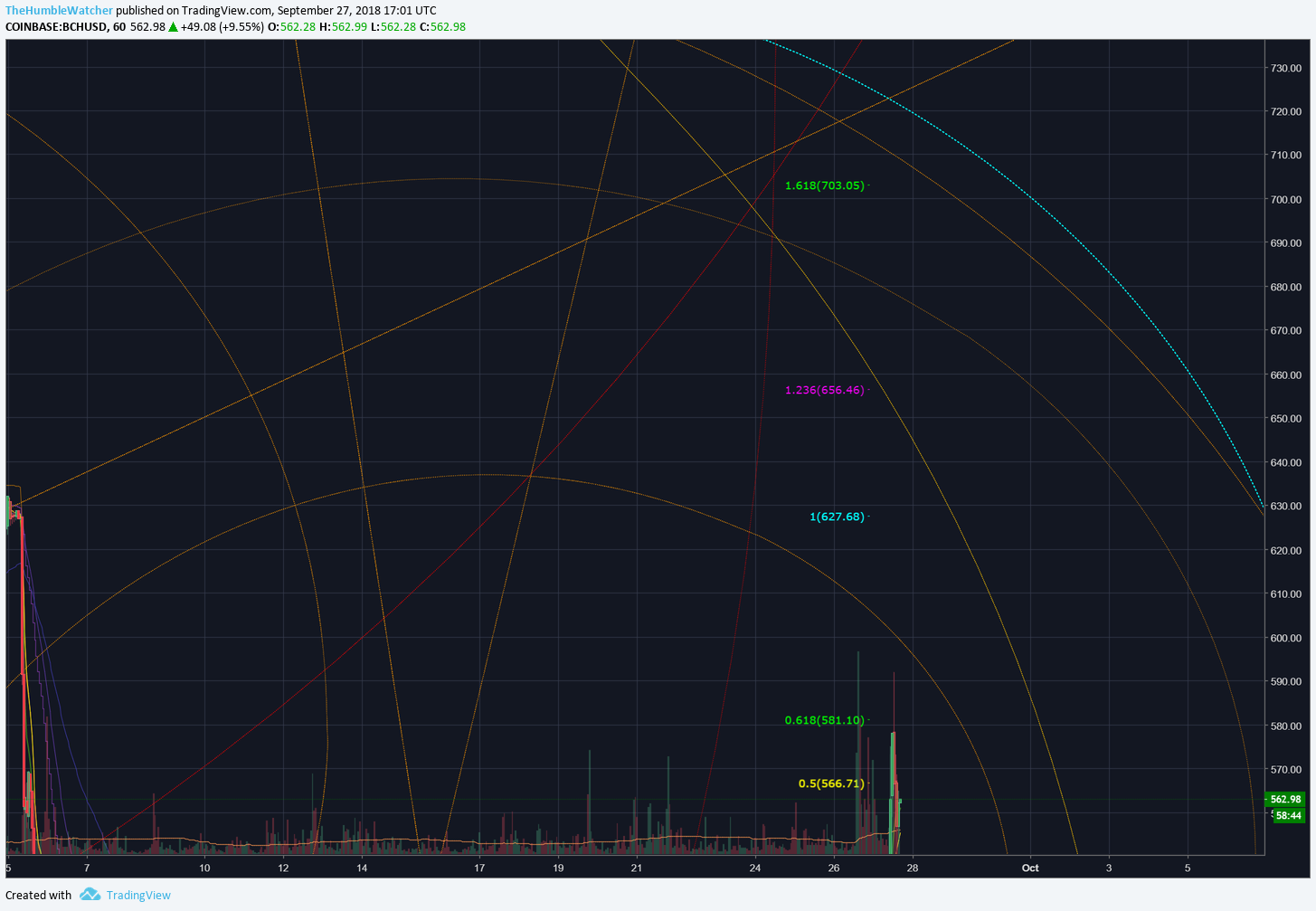
Task: Click the 58:44 bar countdown tag
Action: (x=1288, y=815)
